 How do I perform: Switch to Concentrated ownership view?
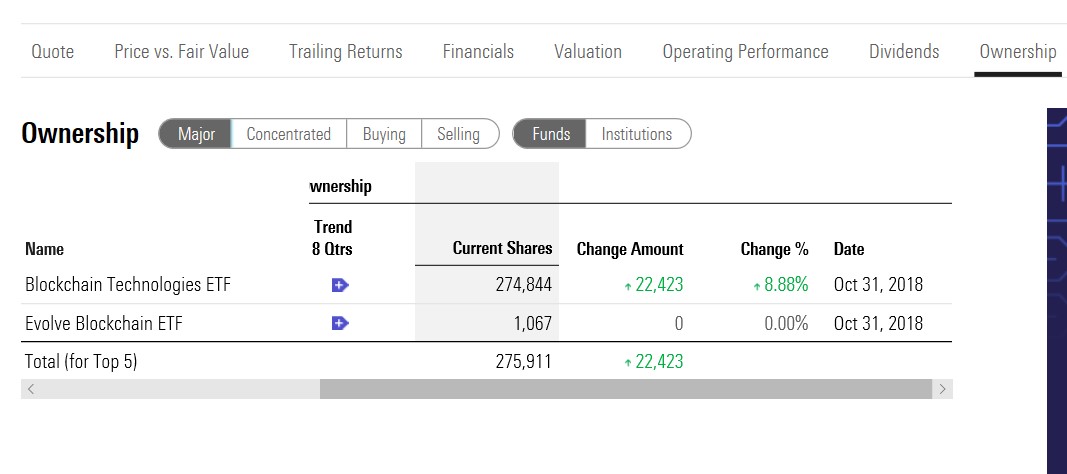(x=288, y=134)
